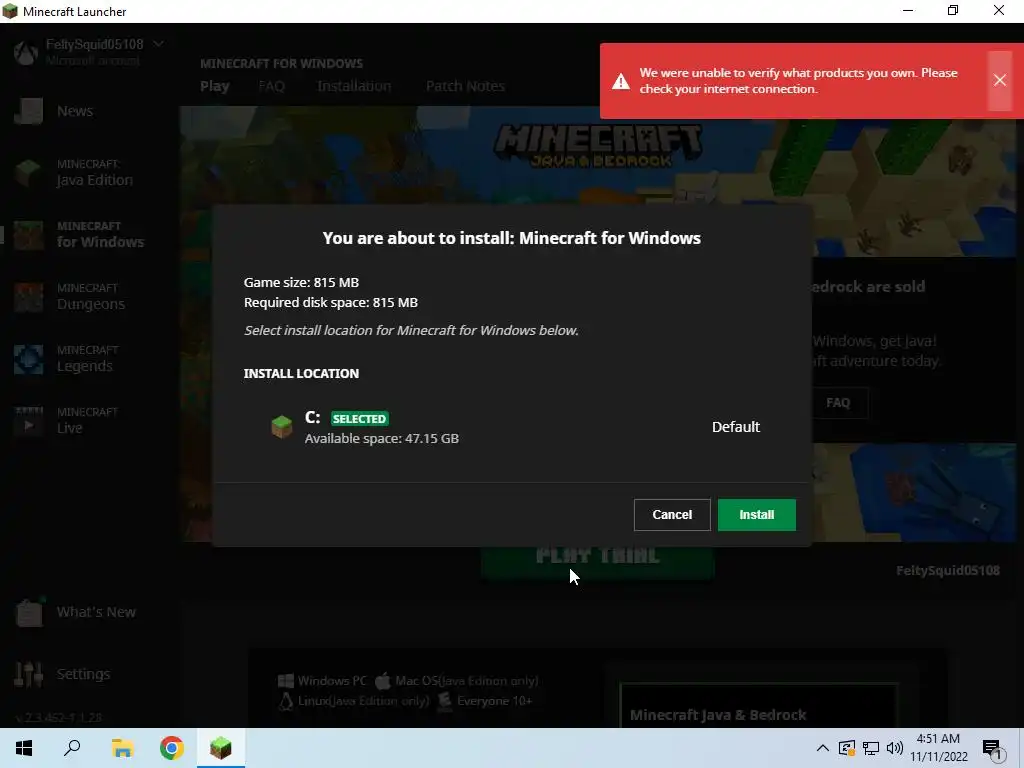Click the launcher version text in sidebar

[x=58, y=717]
